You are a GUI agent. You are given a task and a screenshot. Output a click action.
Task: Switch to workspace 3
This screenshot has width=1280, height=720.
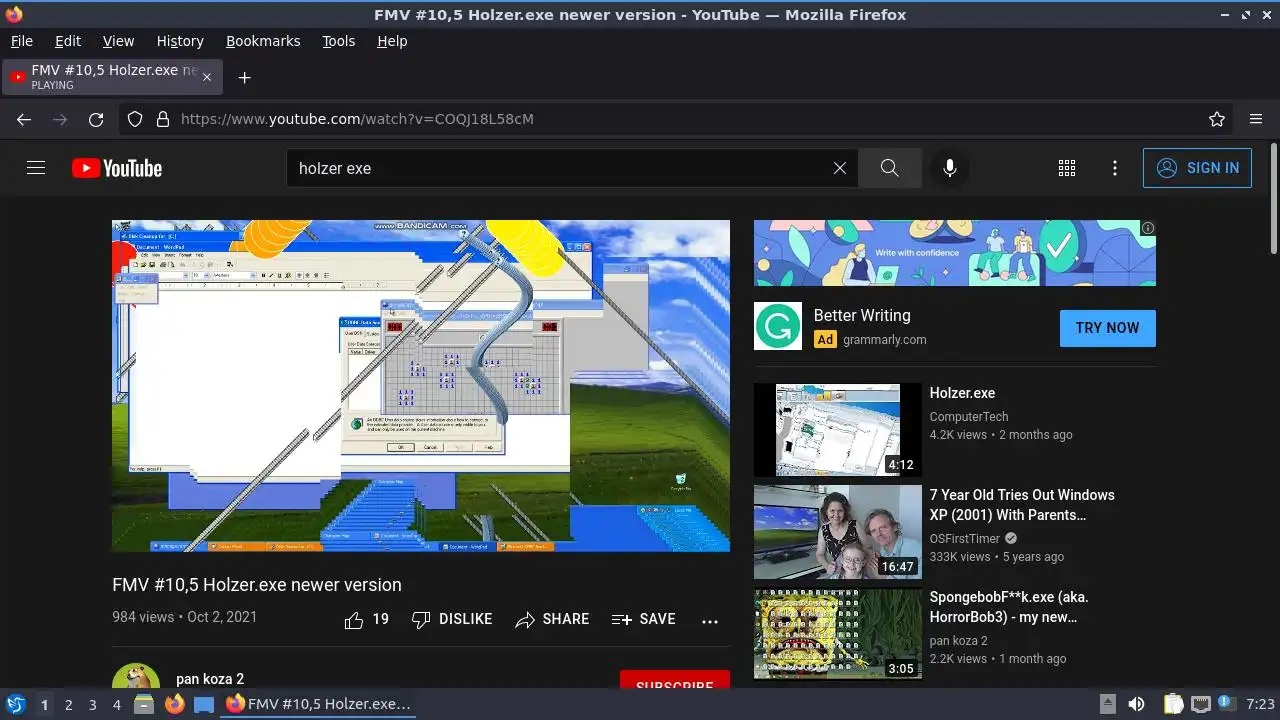92,705
